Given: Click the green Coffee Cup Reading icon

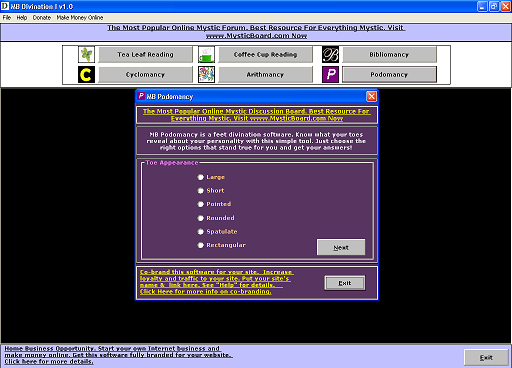Looking at the screenshot, I should (206, 54).
